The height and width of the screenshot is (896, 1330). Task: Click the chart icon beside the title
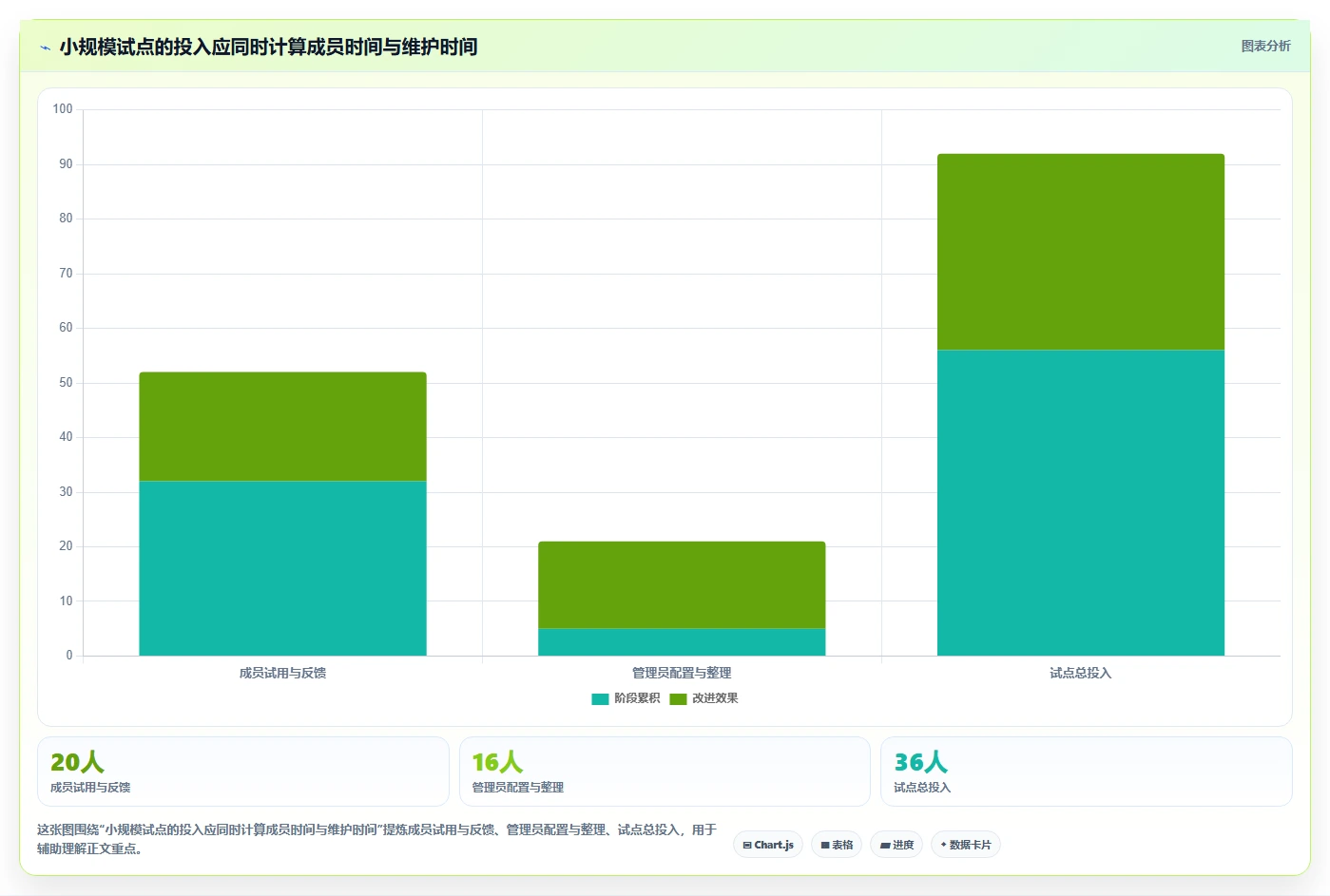pyautogui.click(x=45, y=48)
